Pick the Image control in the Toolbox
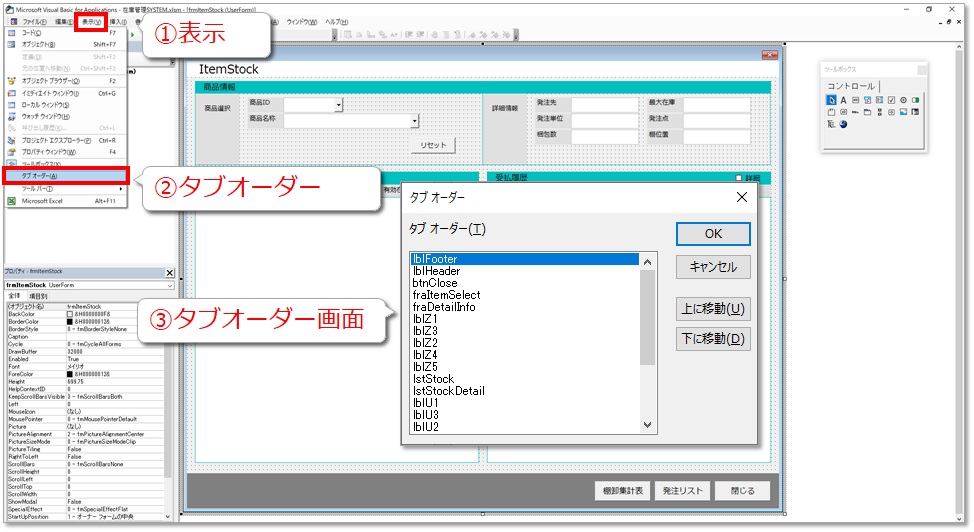The image size is (974, 532). click(903, 112)
